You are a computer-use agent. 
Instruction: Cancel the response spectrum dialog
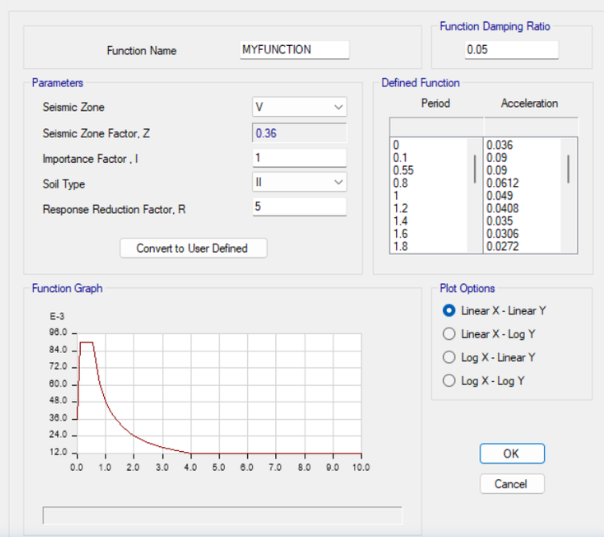(512, 484)
